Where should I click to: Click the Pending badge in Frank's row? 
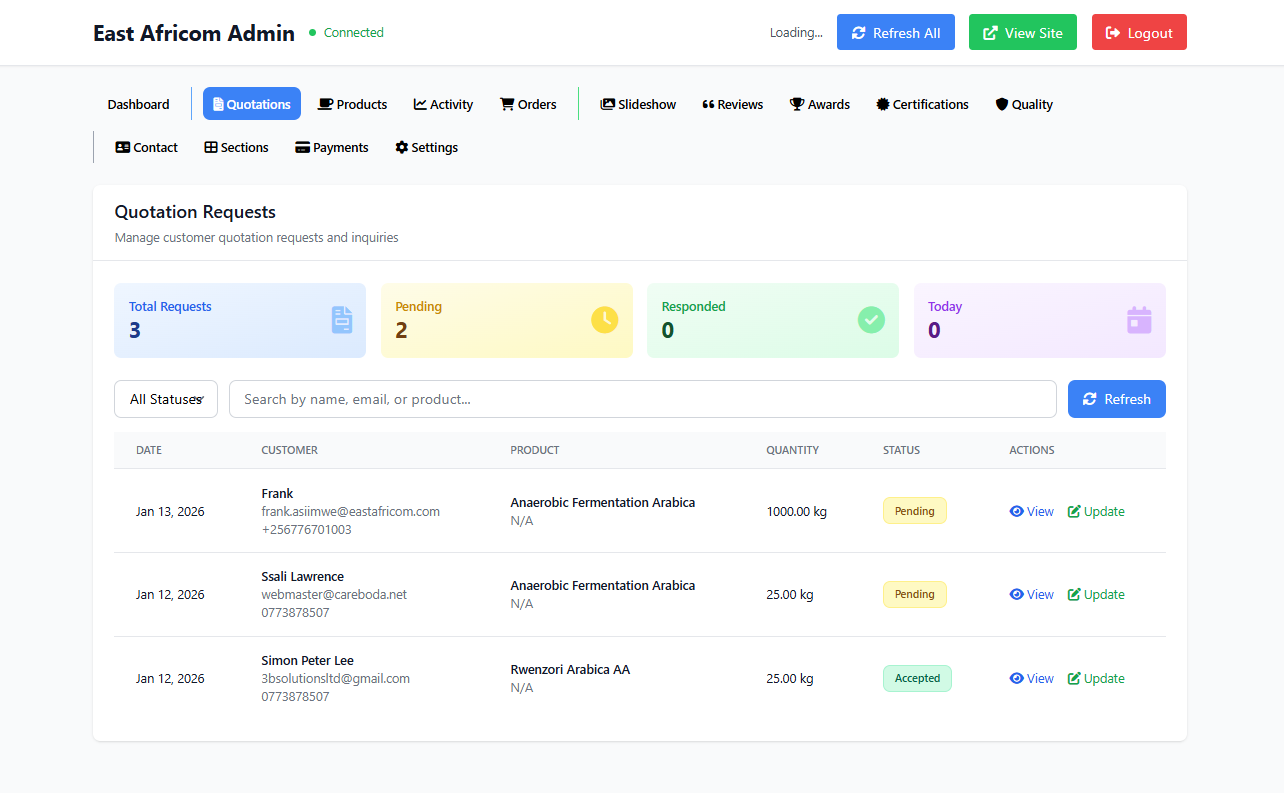point(914,511)
